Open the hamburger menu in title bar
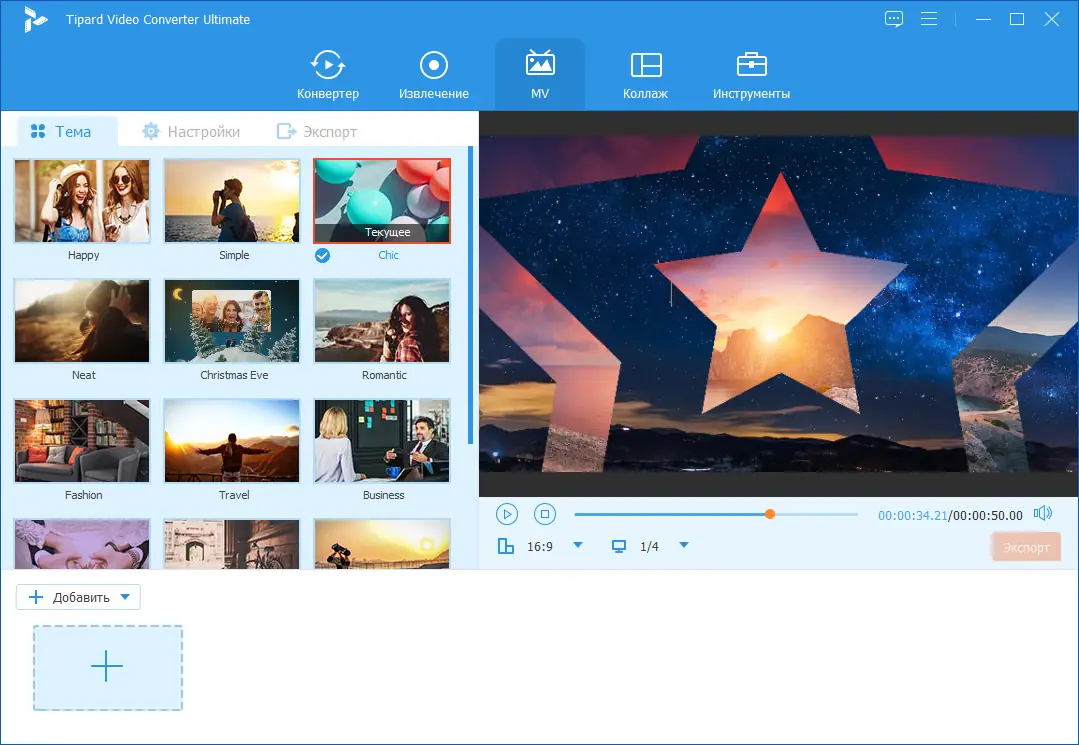1079x745 pixels. [x=929, y=19]
